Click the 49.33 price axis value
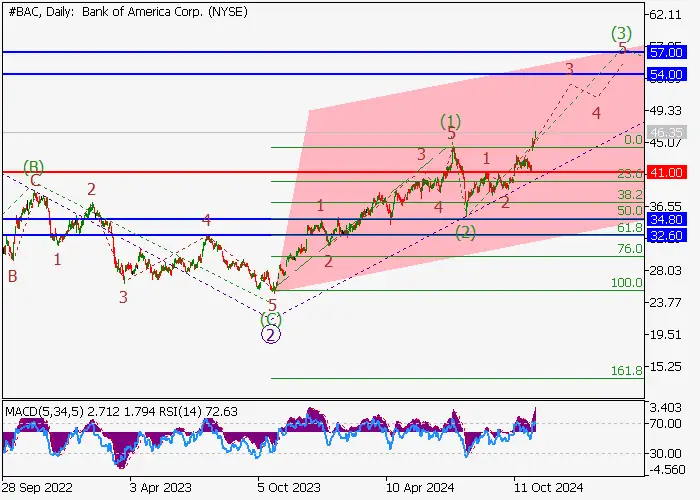The image size is (700, 500). (666, 111)
